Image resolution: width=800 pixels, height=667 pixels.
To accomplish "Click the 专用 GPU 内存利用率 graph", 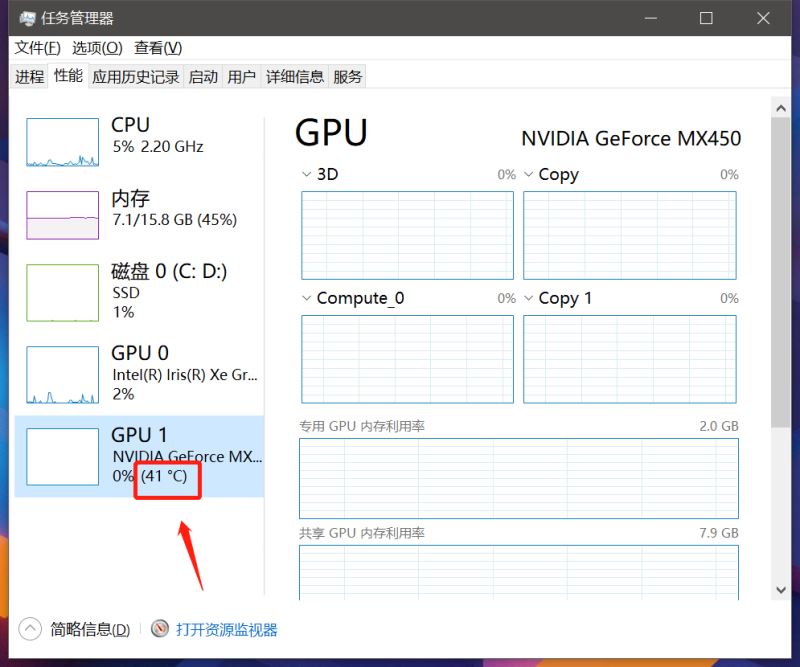I will tap(519, 478).
